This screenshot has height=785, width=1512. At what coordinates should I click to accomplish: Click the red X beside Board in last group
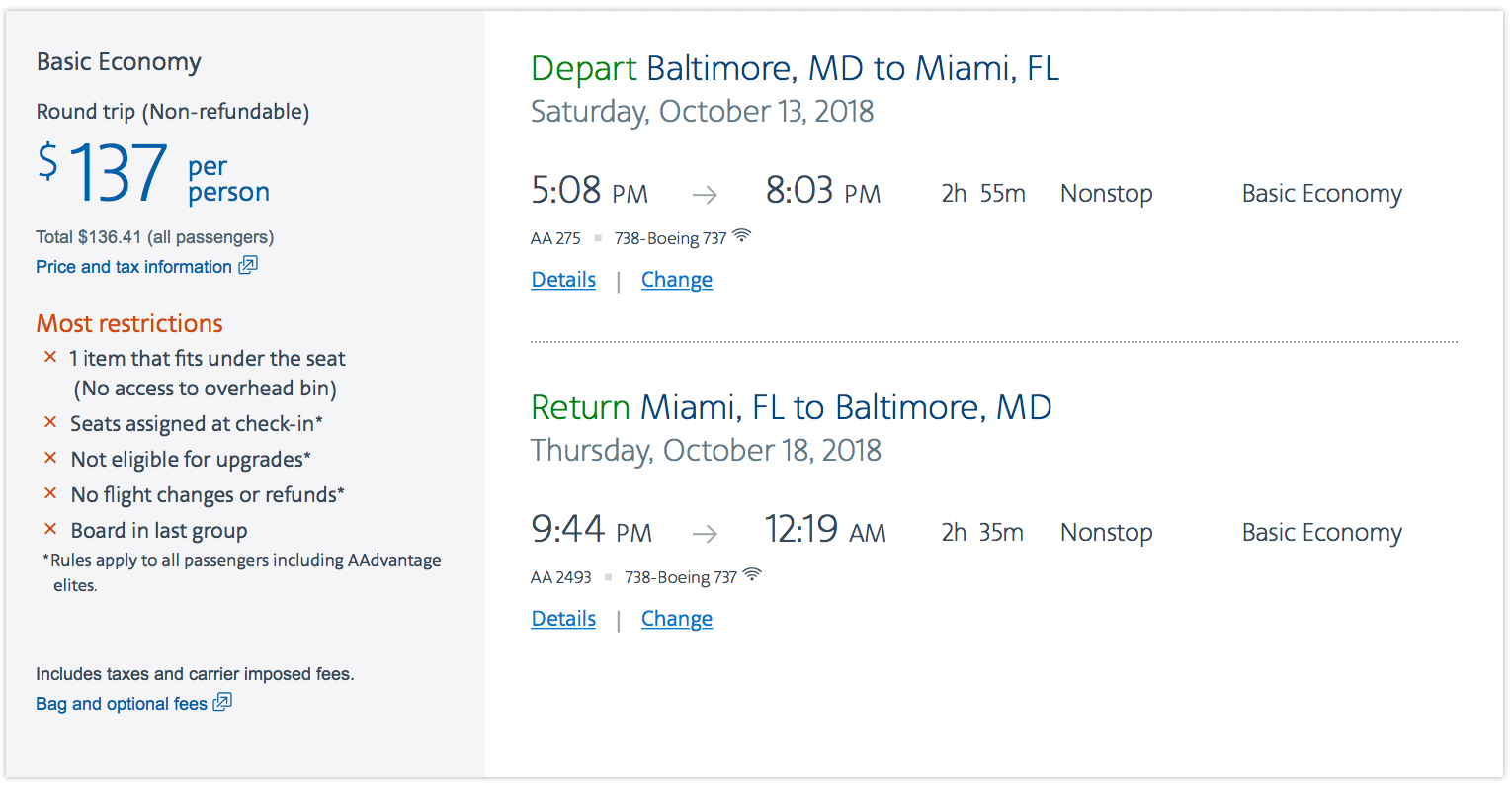(50, 529)
